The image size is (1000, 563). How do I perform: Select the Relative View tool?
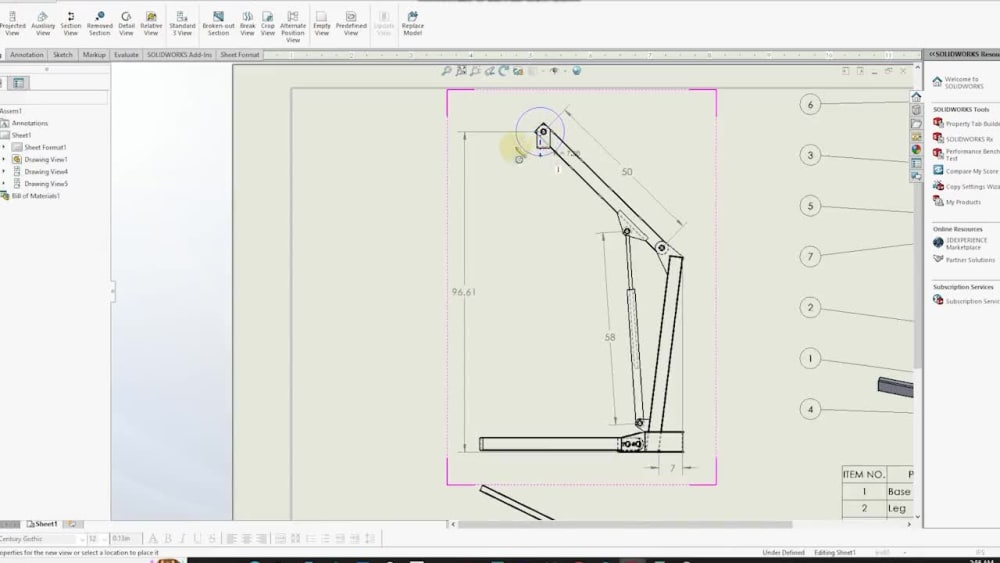pyautogui.click(x=151, y=24)
